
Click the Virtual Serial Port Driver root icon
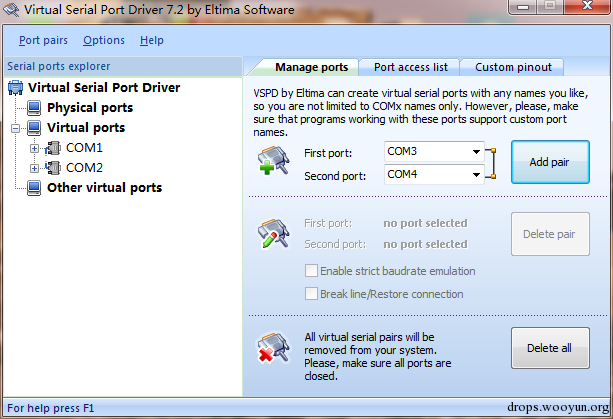[15, 88]
